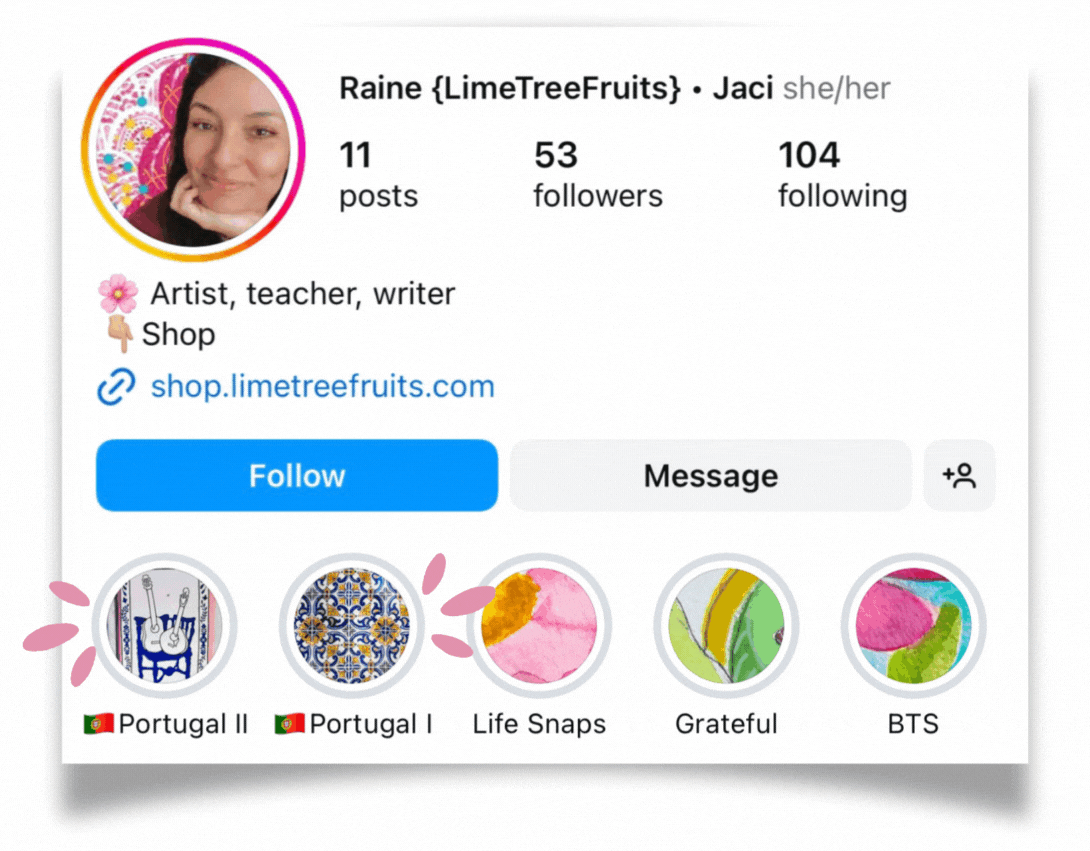Follow the LimeTreeFruits account

pyautogui.click(x=297, y=476)
